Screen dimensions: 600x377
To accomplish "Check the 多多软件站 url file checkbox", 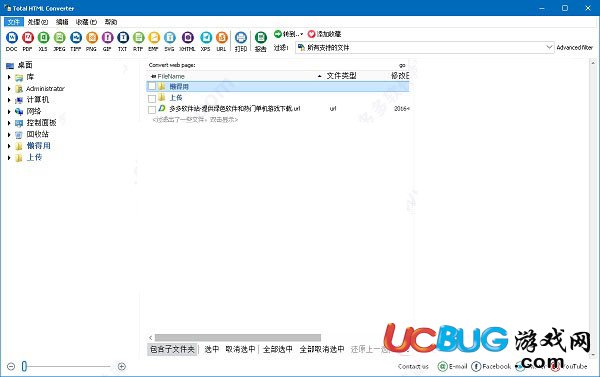I will click(152, 109).
